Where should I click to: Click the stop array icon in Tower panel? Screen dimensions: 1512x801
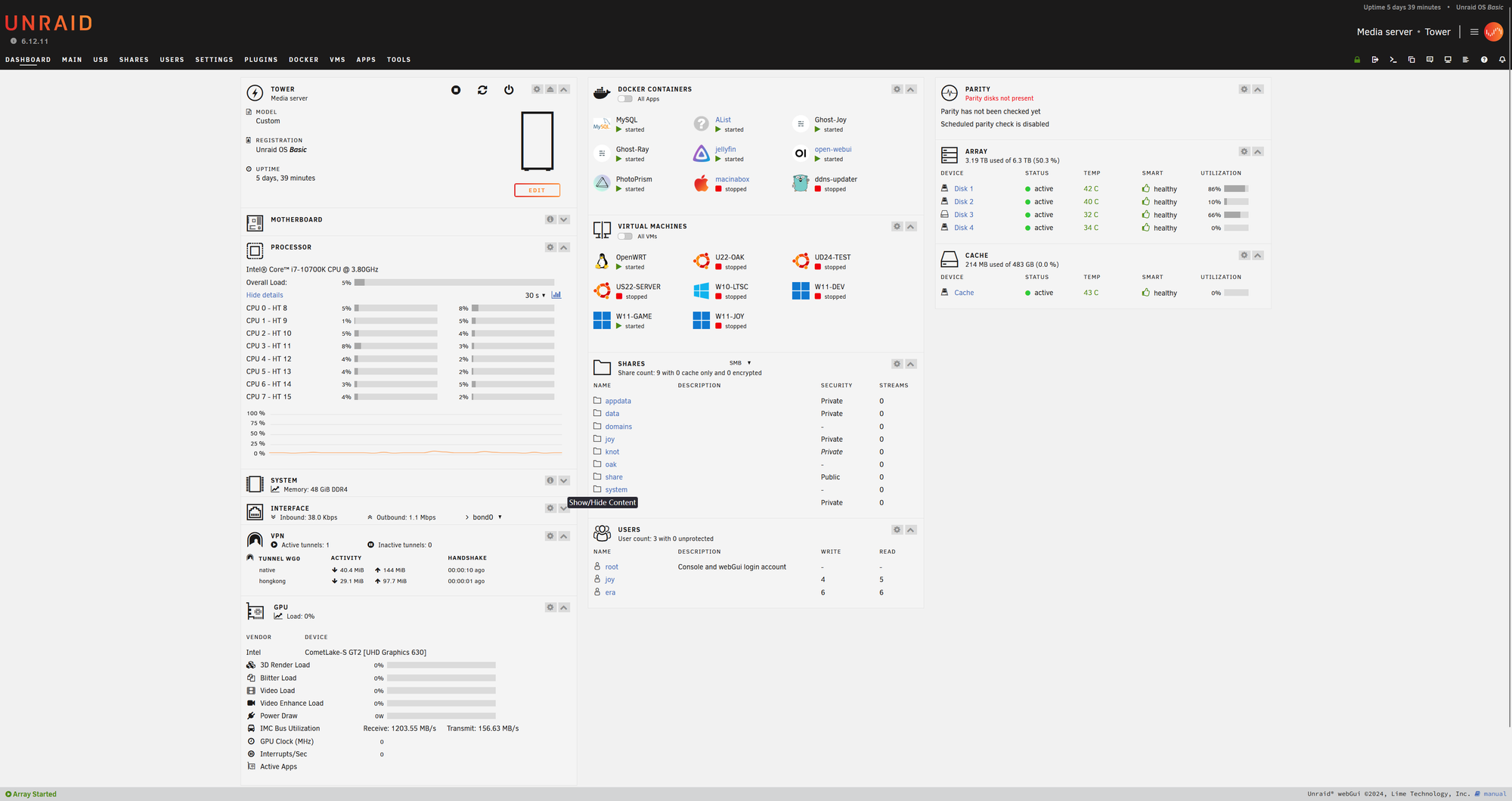click(456, 89)
